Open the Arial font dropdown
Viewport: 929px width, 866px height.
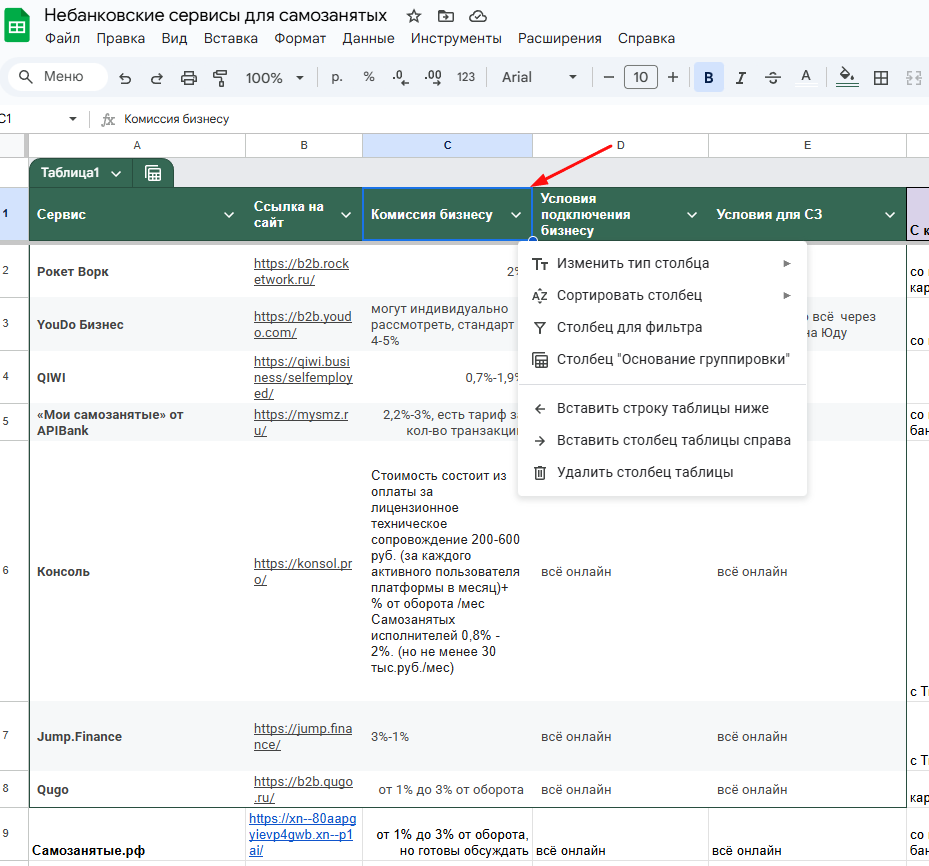tap(539, 78)
